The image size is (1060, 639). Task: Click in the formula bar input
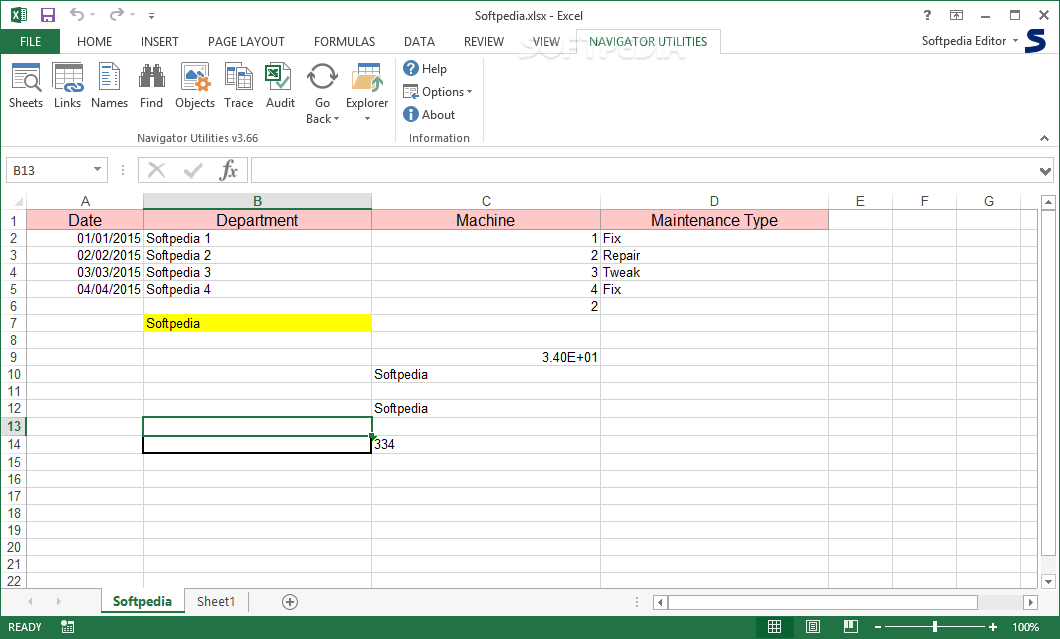(x=644, y=170)
